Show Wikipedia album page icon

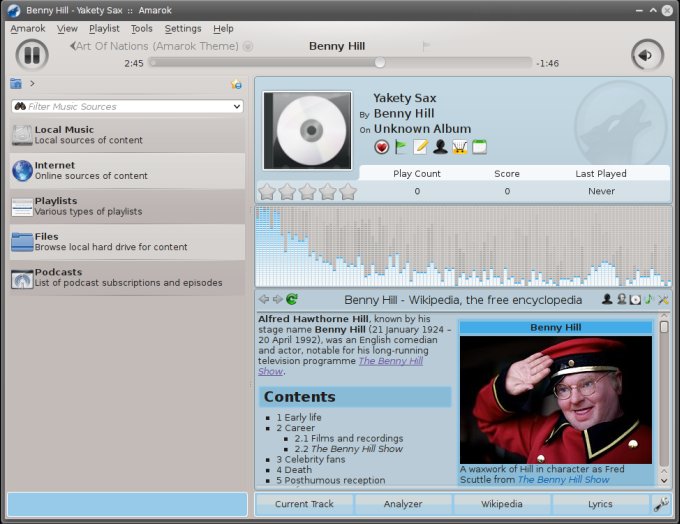coord(635,299)
